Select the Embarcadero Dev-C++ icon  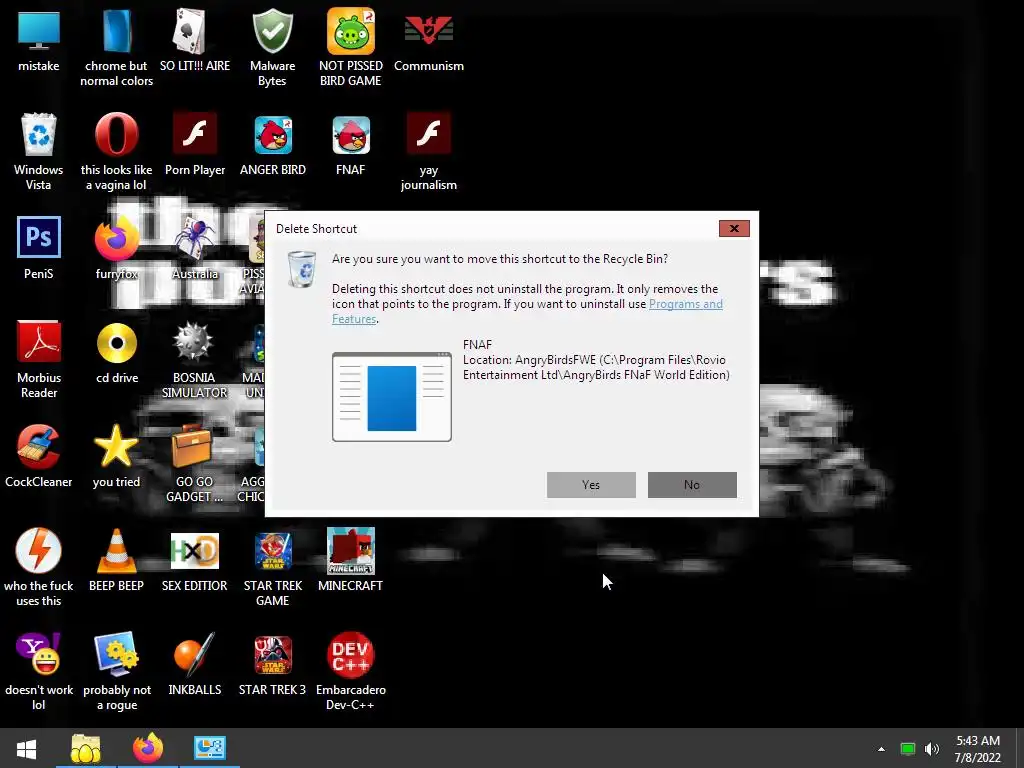point(351,654)
